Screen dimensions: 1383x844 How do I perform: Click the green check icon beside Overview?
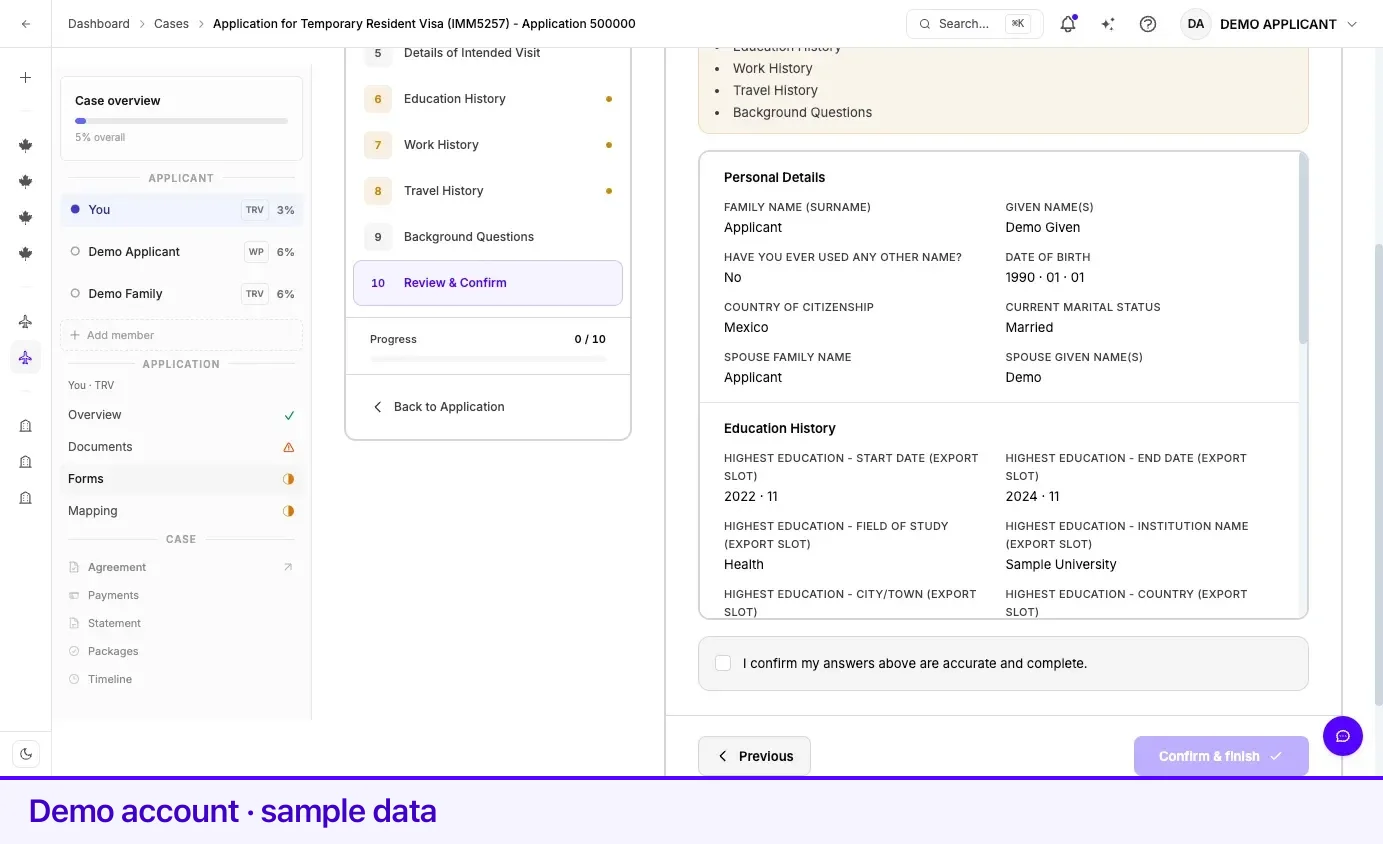point(289,415)
